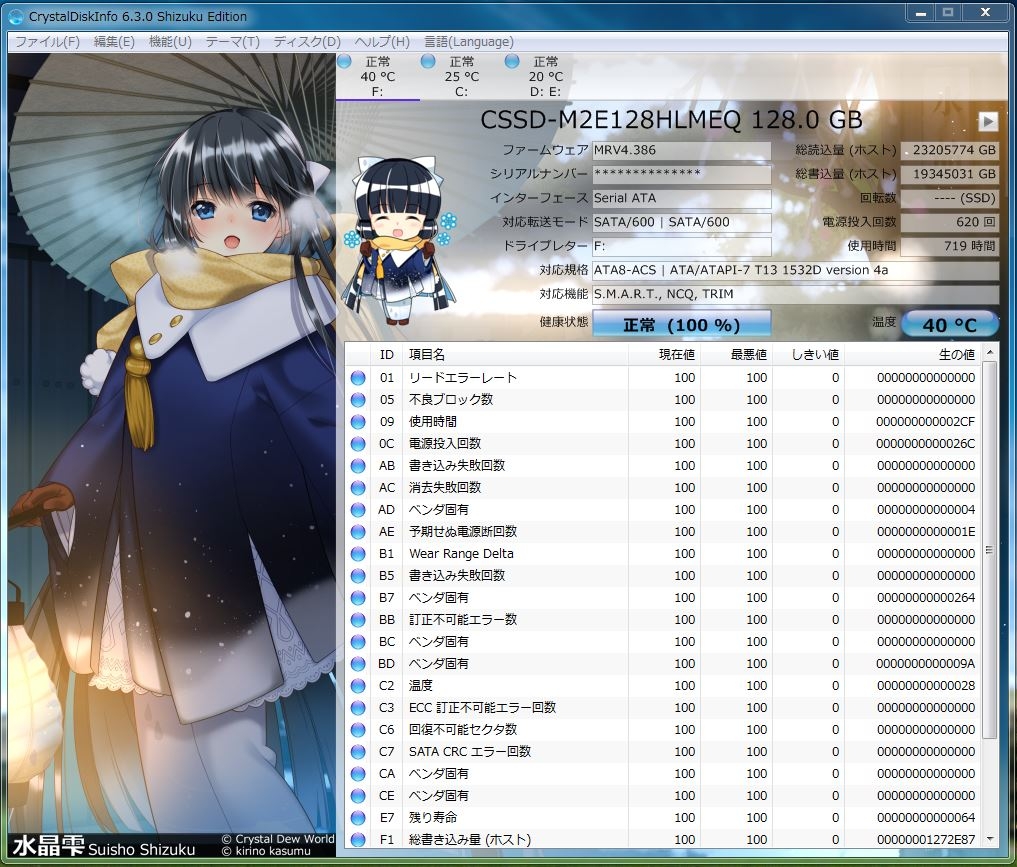
Task: Click the status icon for ID B5 row
Action: pos(358,576)
